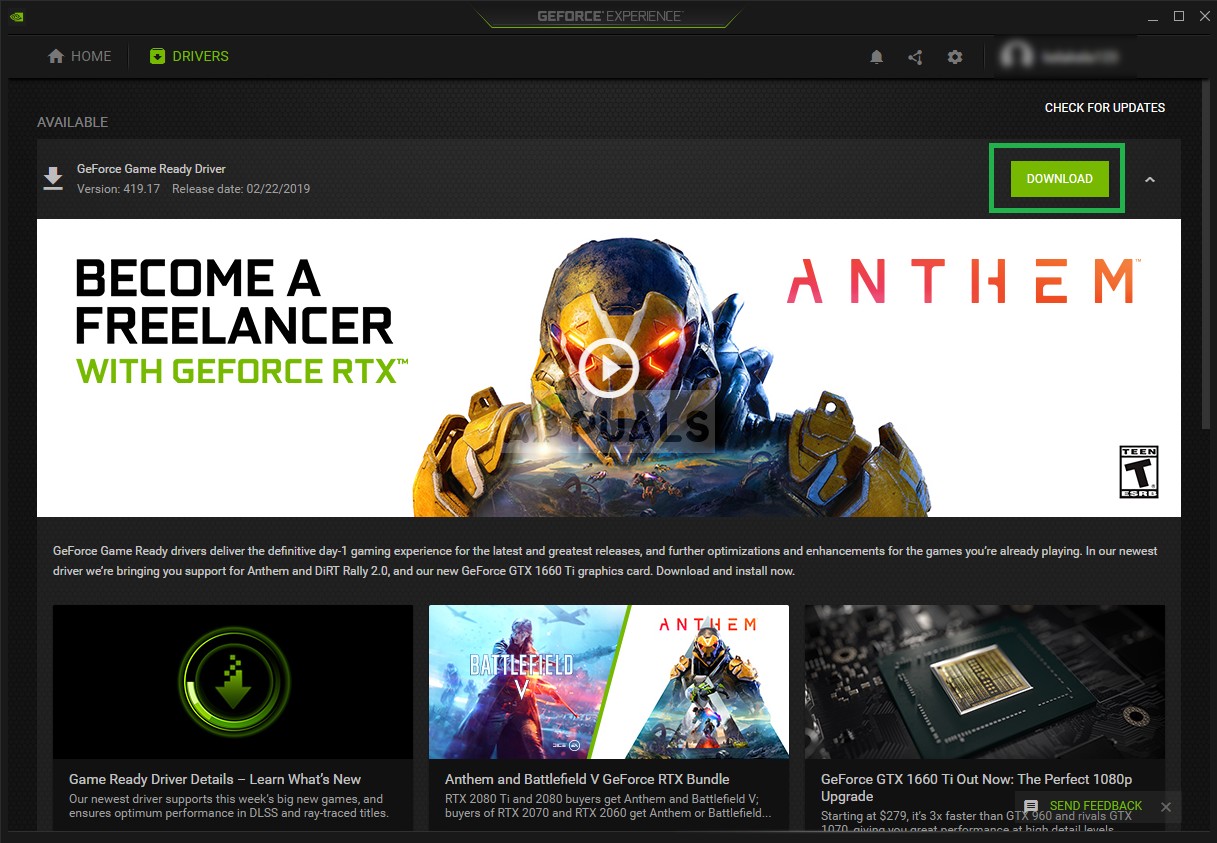Switch to the DRIVERS tab
This screenshot has width=1217, height=843.
coord(189,56)
